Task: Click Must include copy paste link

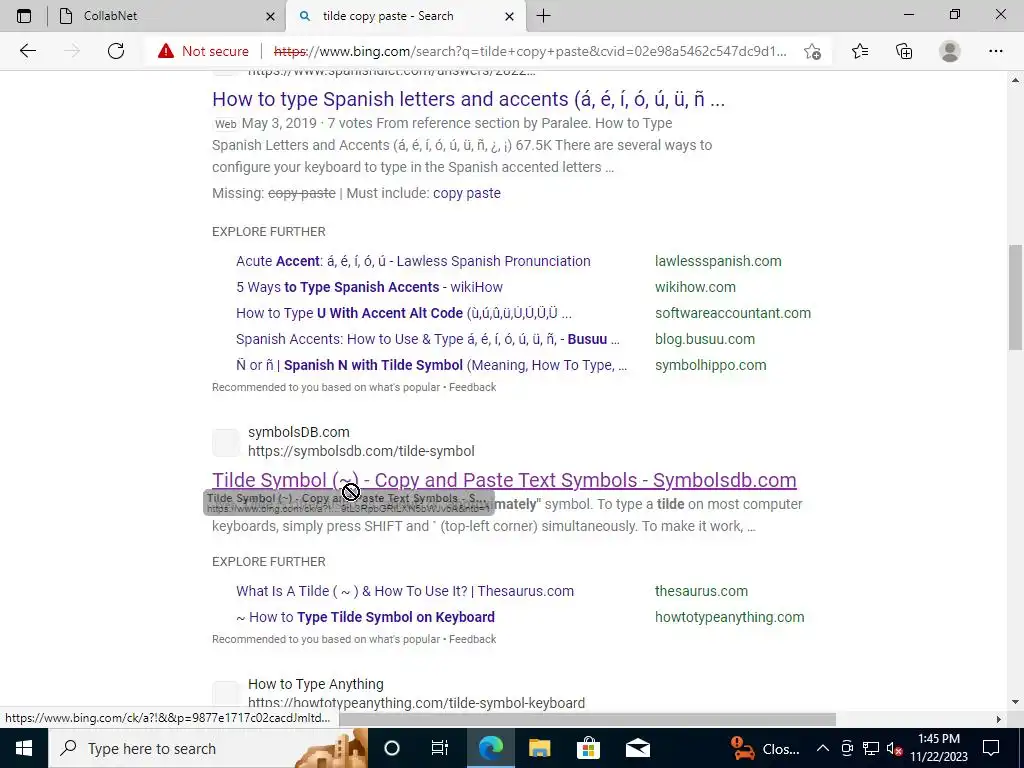Action: click(x=466, y=193)
